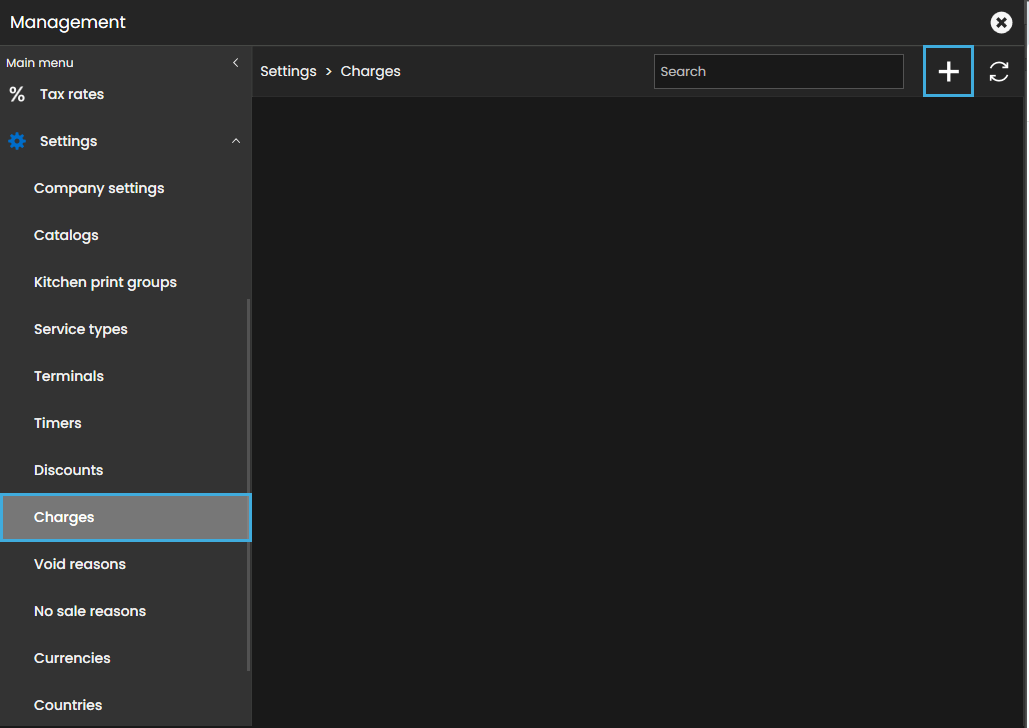Open Company settings
This screenshot has height=728, width=1029.
[x=99, y=188]
